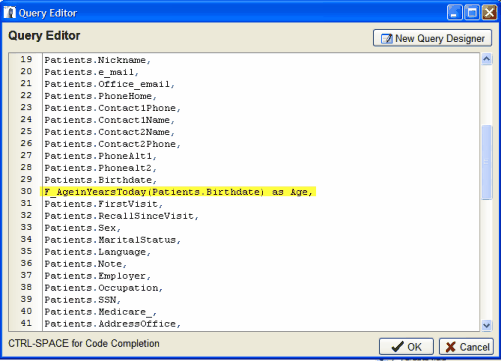Open the New Query Designer

tap(432, 38)
